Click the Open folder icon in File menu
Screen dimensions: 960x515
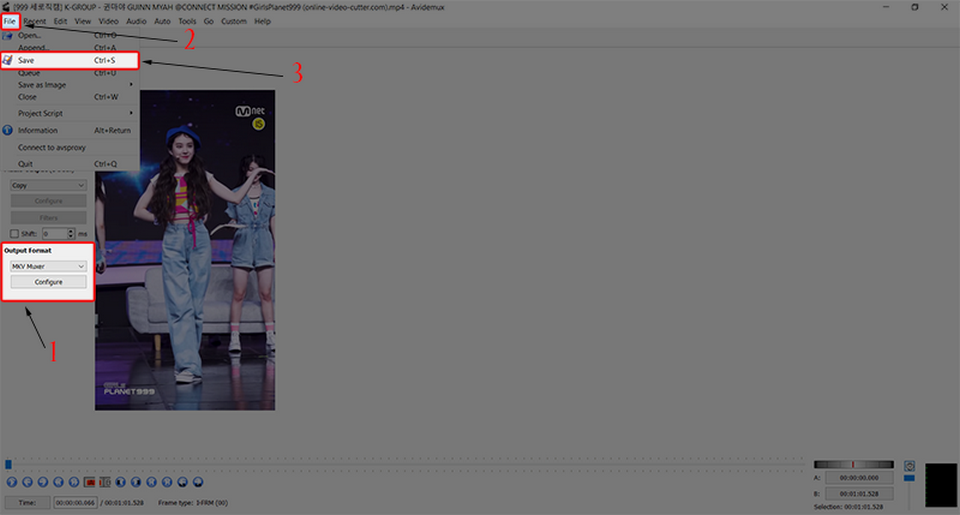(x=7, y=36)
